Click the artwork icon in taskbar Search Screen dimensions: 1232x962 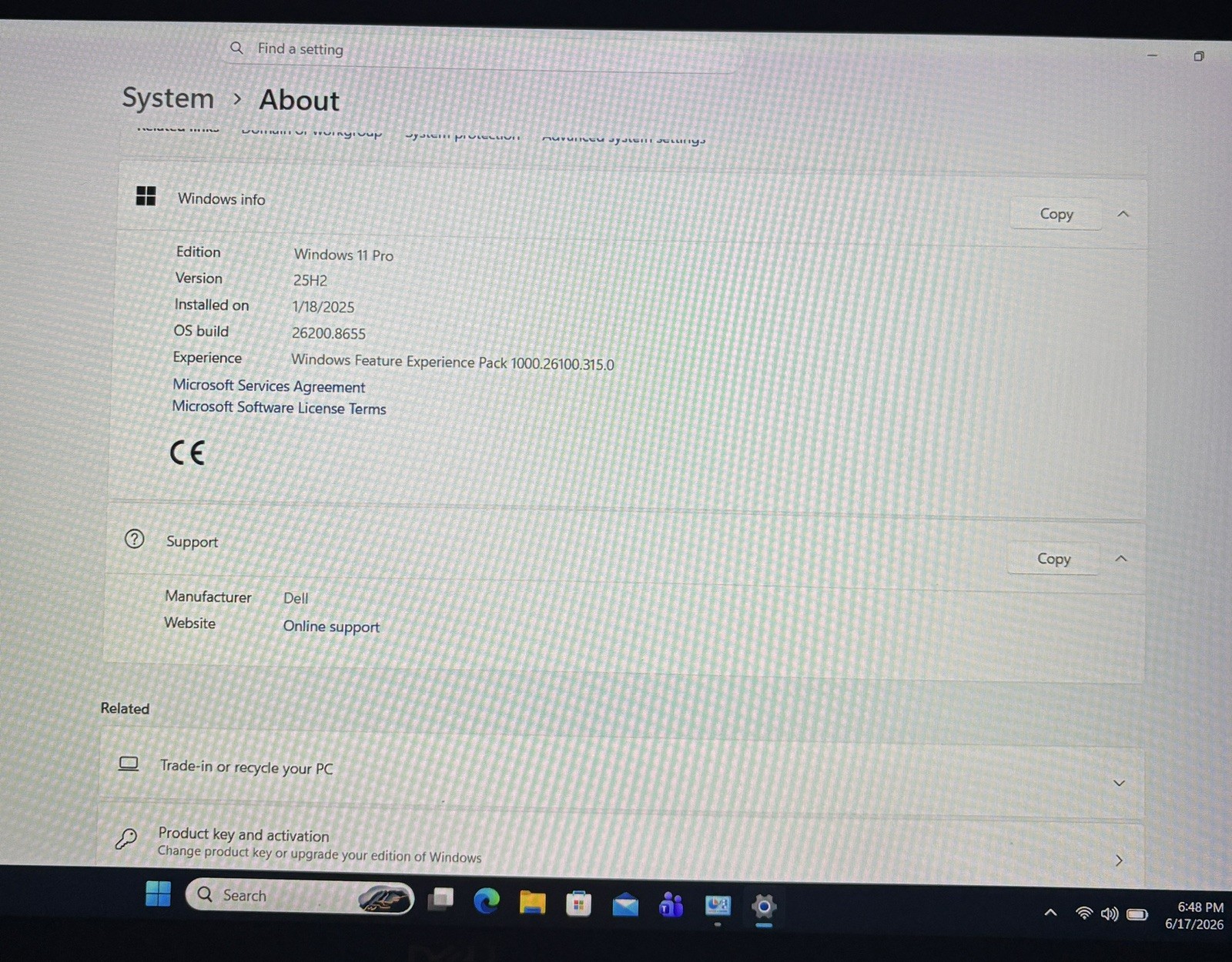click(384, 898)
